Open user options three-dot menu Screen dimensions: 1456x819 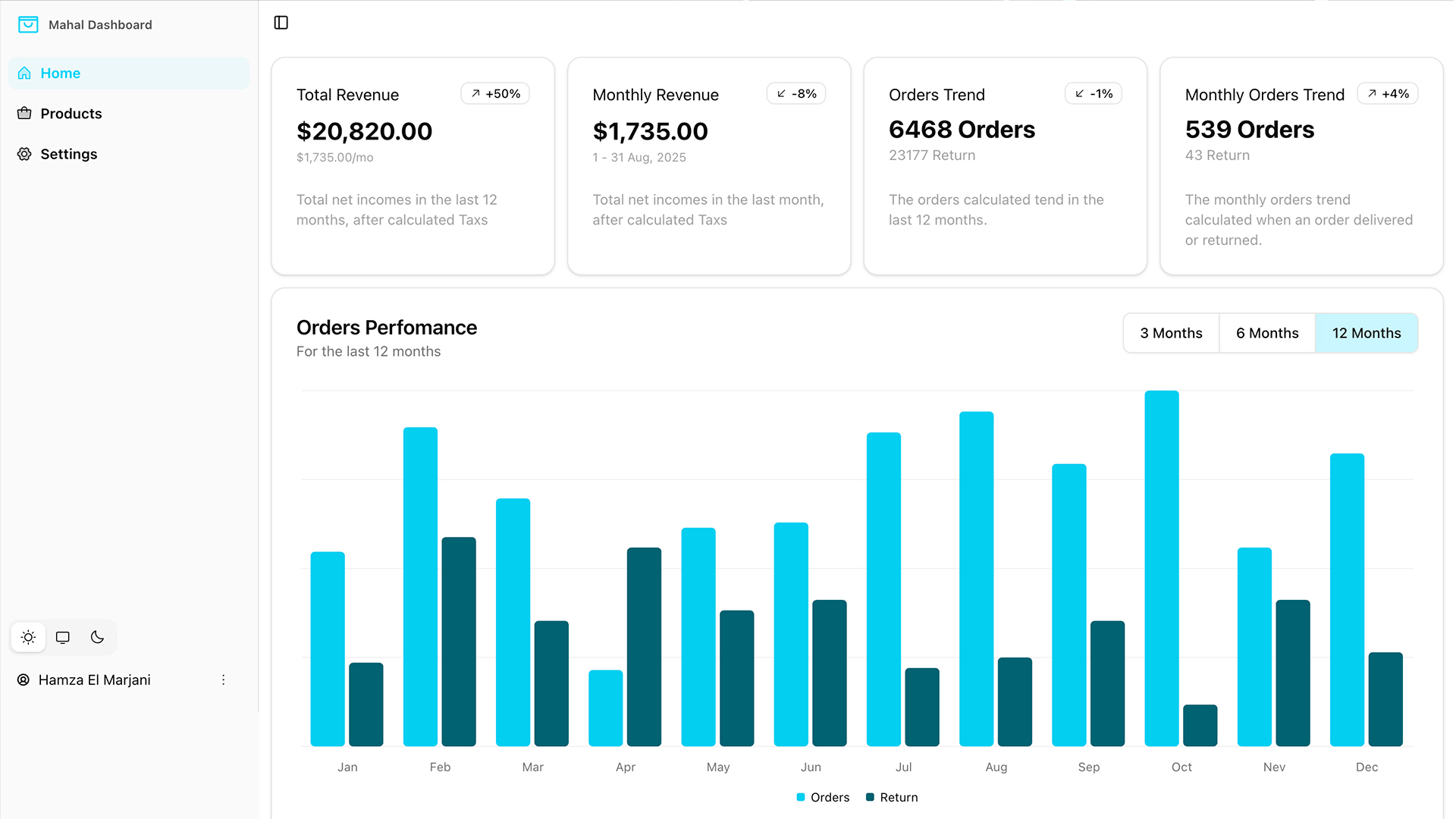[x=223, y=680]
